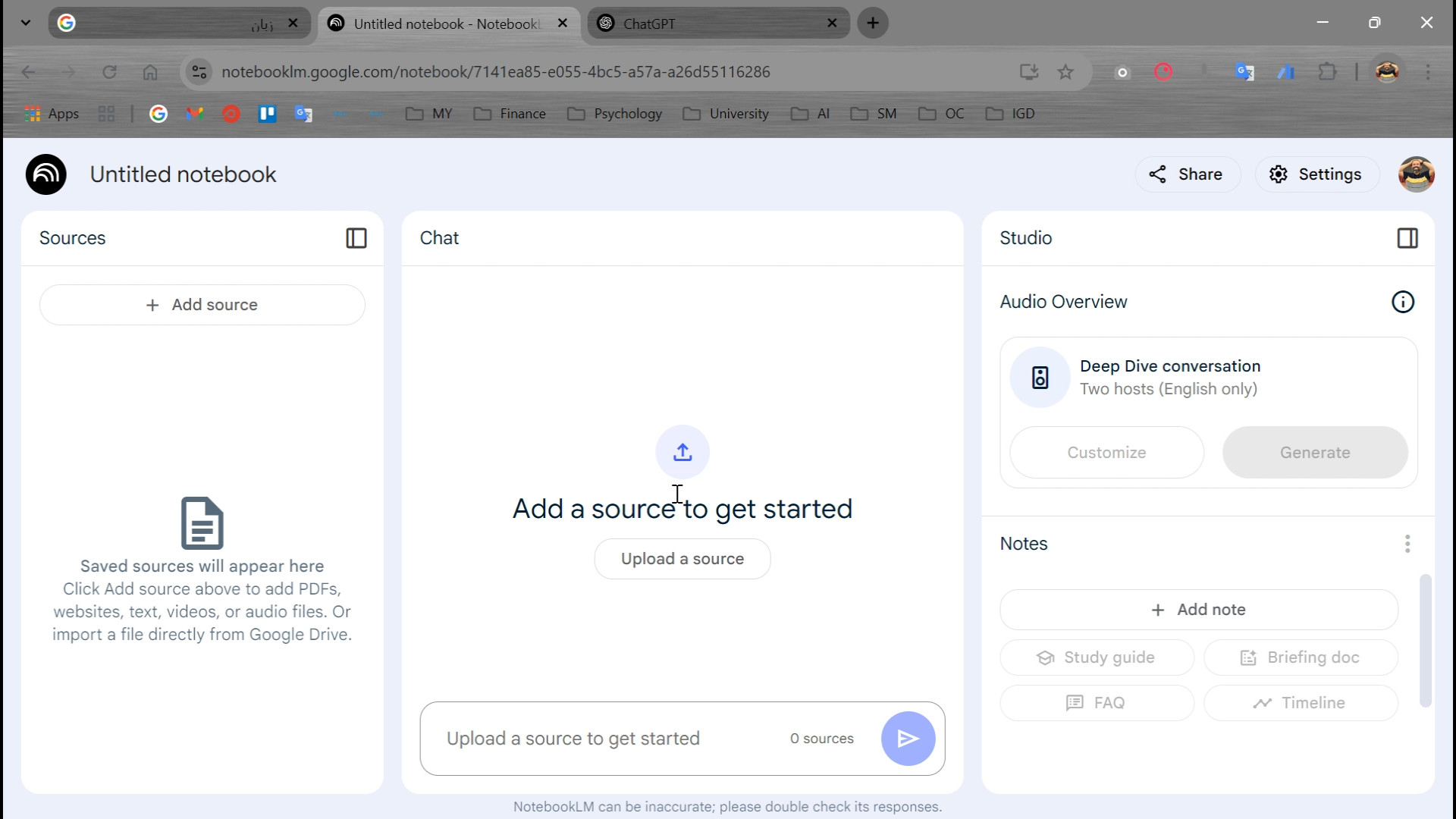This screenshot has width=1456, height=819.
Task: Open a new browser tab
Action: pyautogui.click(x=873, y=23)
